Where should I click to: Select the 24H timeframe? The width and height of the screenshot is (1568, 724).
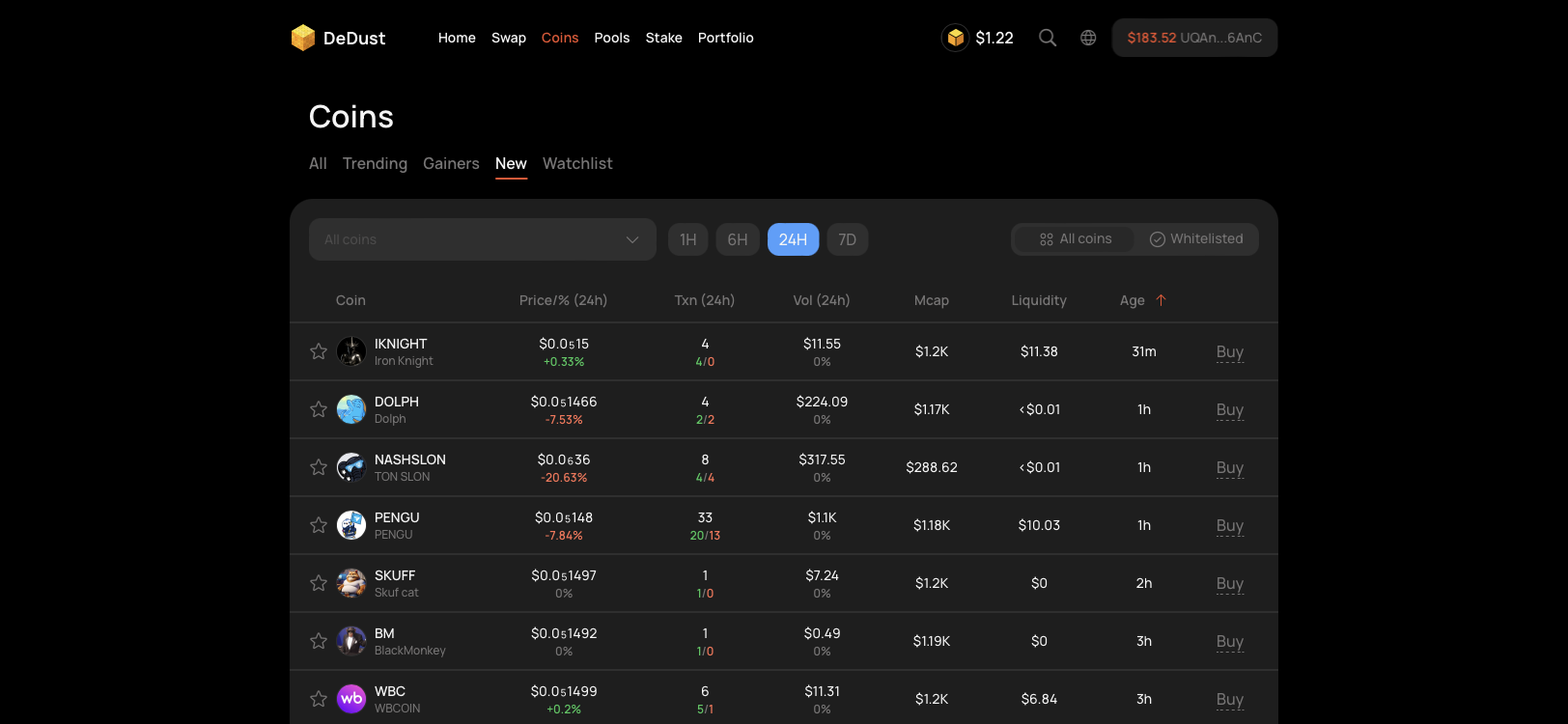tap(794, 239)
